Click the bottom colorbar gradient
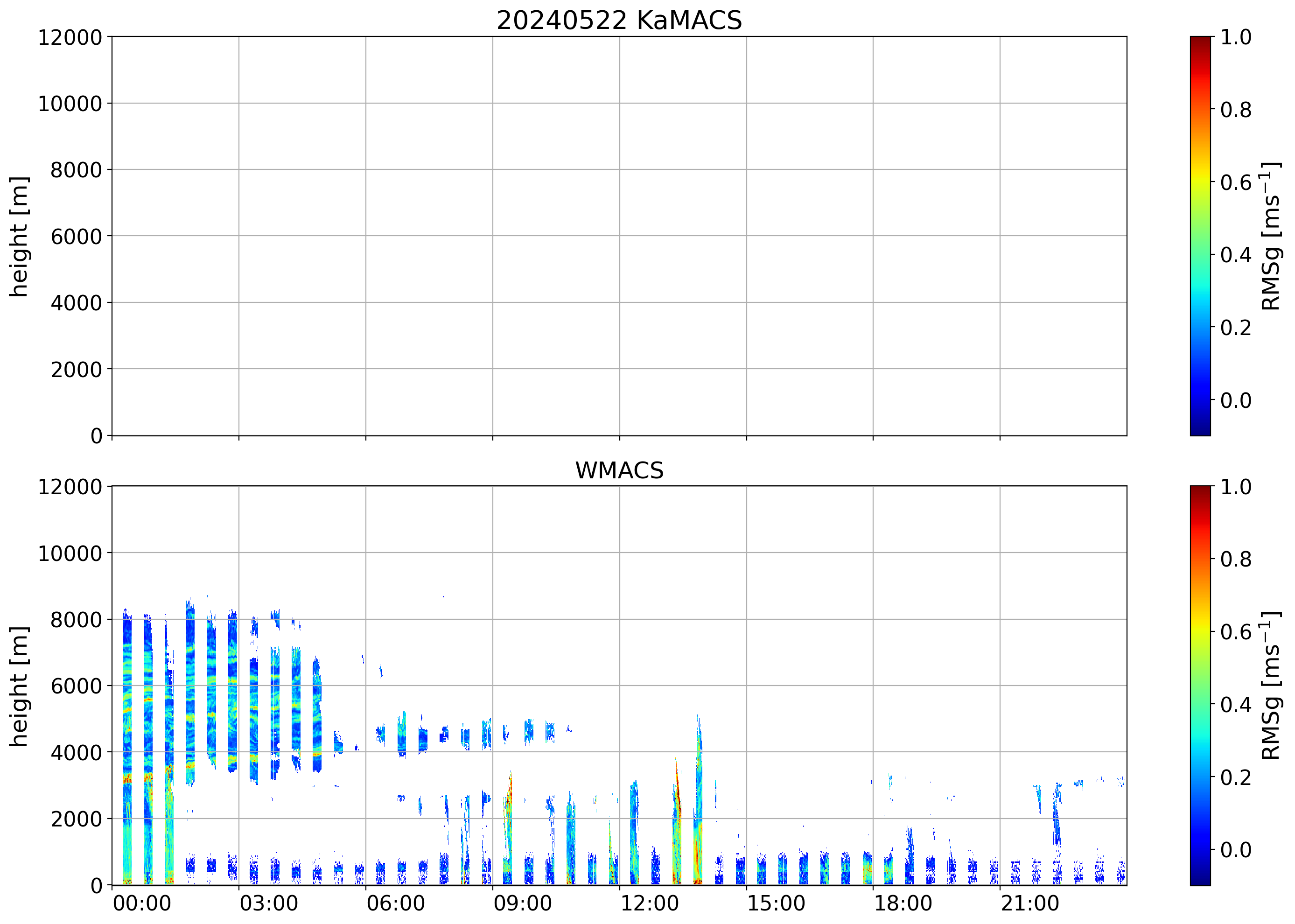 [x=1200, y=685]
